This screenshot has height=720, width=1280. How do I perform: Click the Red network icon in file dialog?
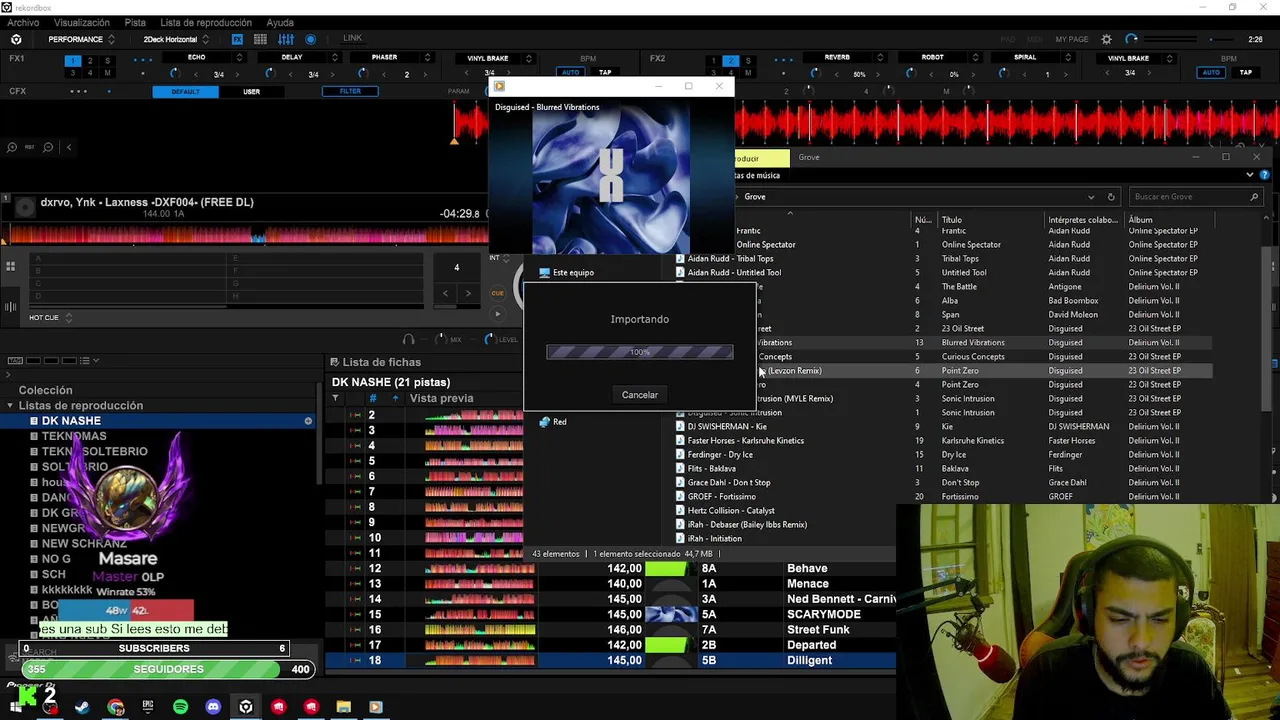point(544,422)
